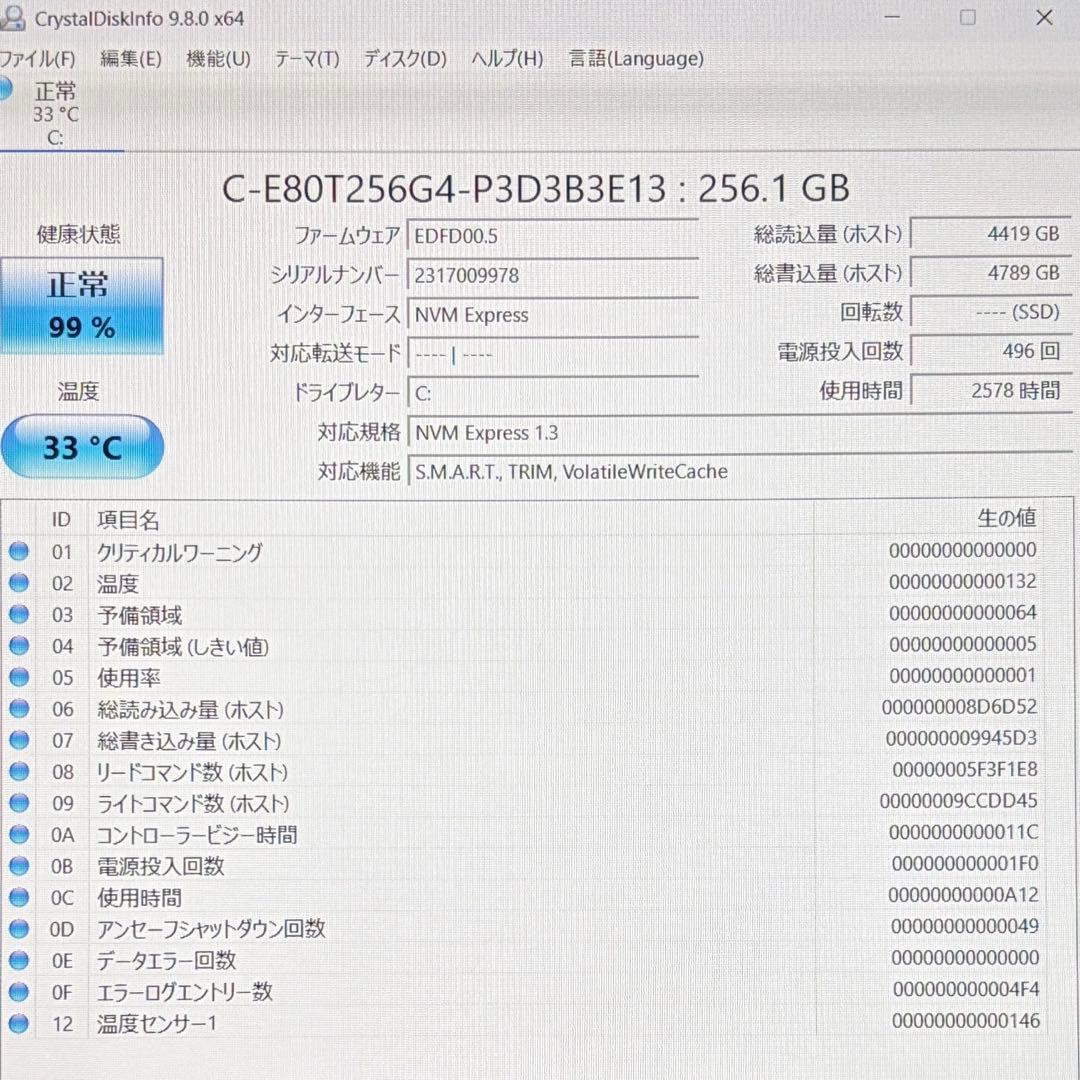Click the 33 °C temperature button
The image size is (1080, 1080).
coord(82,447)
